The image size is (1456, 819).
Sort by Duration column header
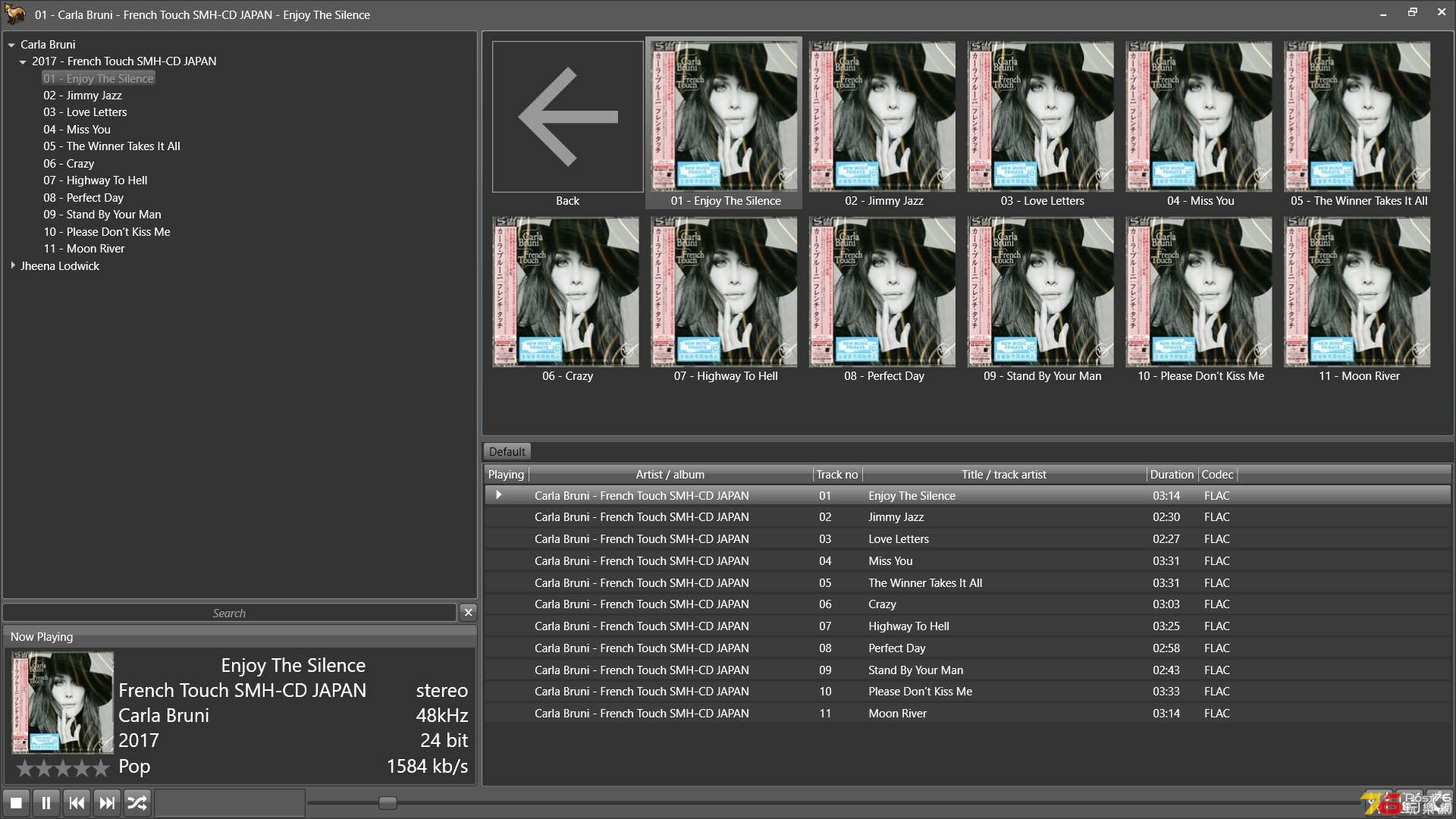[1172, 475]
